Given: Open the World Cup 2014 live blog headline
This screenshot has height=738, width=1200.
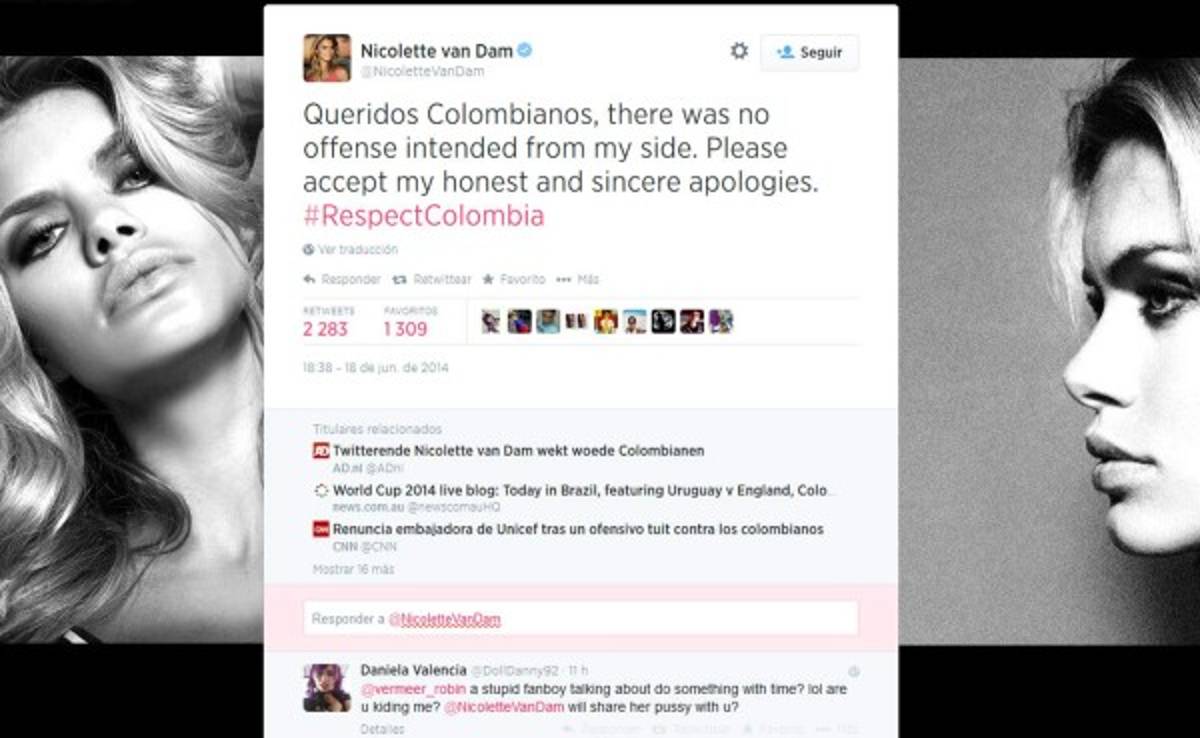Looking at the screenshot, I should pyautogui.click(x=580, y=491).
